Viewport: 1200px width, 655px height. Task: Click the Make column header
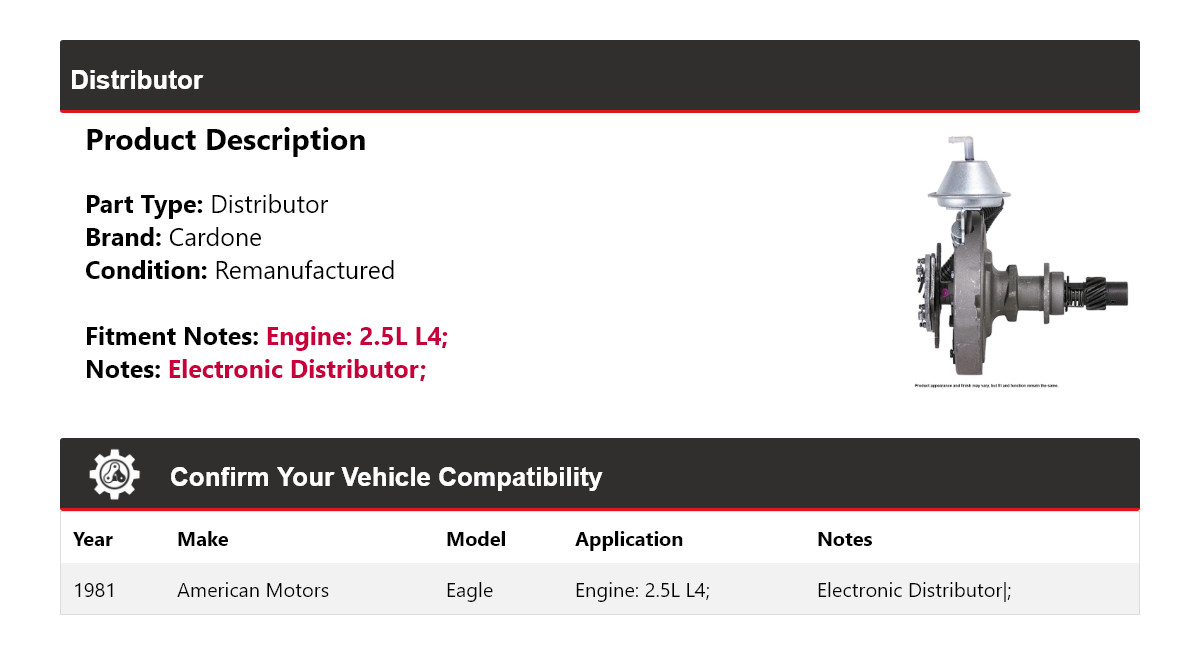click(x=202, y=540)
